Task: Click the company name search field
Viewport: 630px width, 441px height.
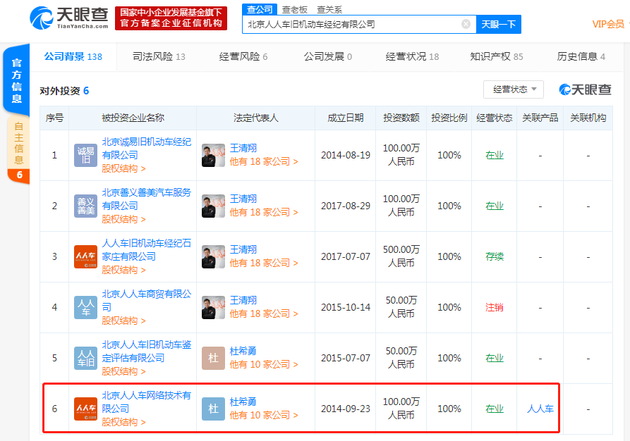Action: (x=350, y=24)
